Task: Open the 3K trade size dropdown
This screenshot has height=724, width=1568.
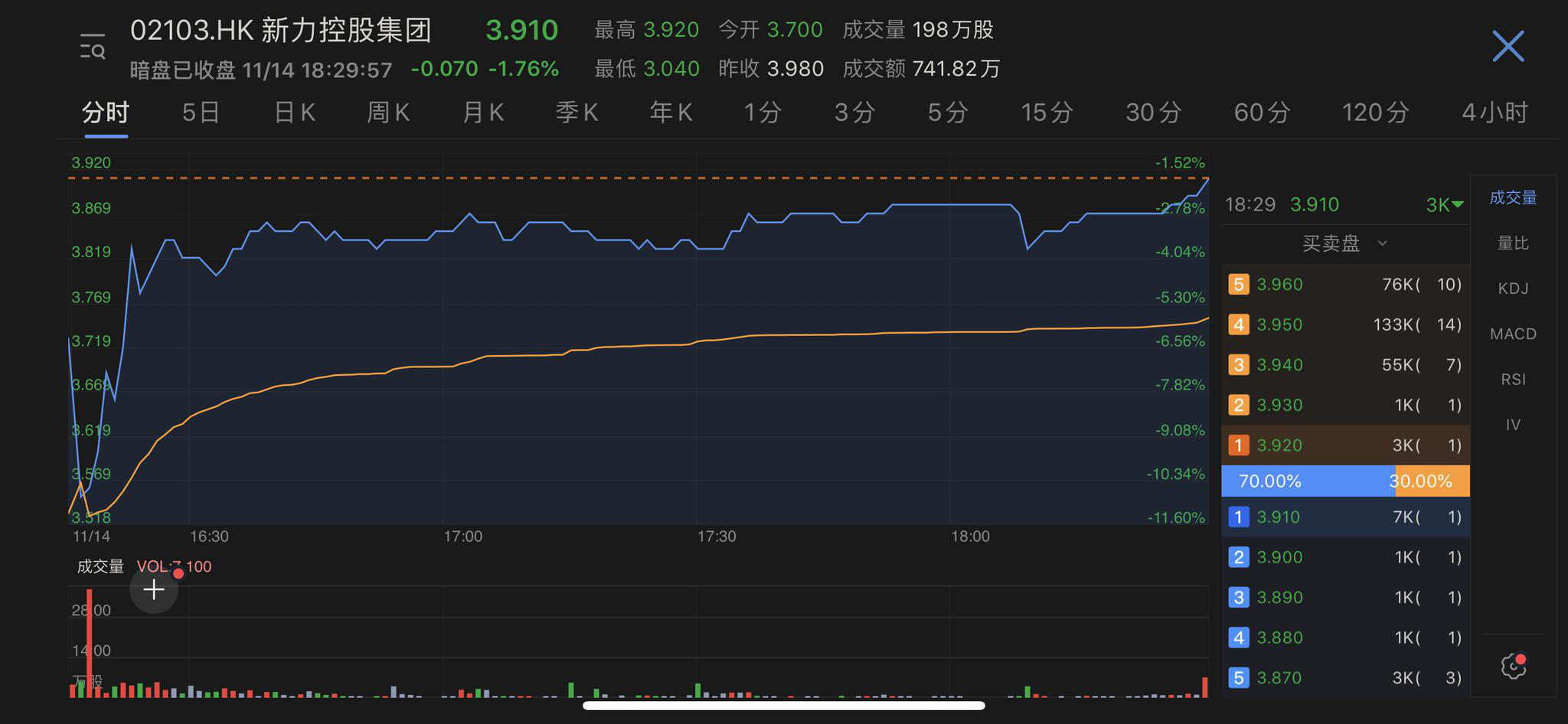Action: click(x=1445, y=205)
